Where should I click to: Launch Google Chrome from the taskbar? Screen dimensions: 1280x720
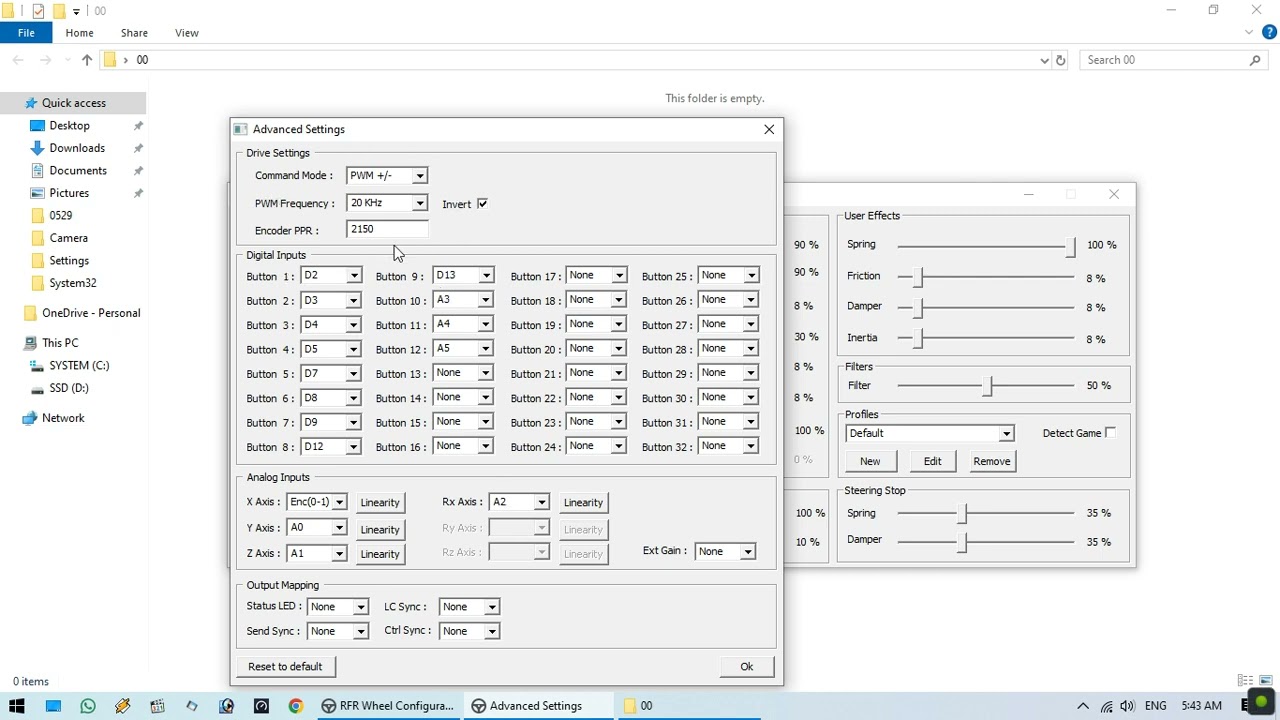point(296,705)
